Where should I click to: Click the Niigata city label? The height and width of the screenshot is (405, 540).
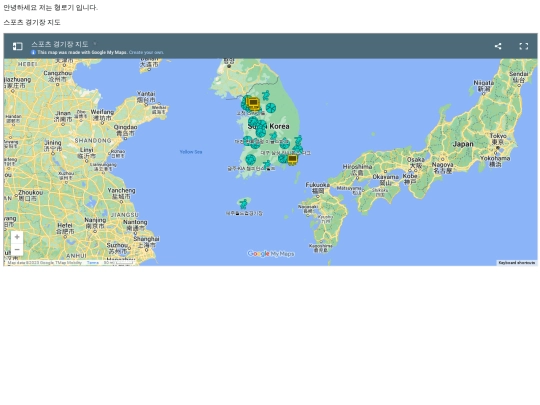(484, 86)
